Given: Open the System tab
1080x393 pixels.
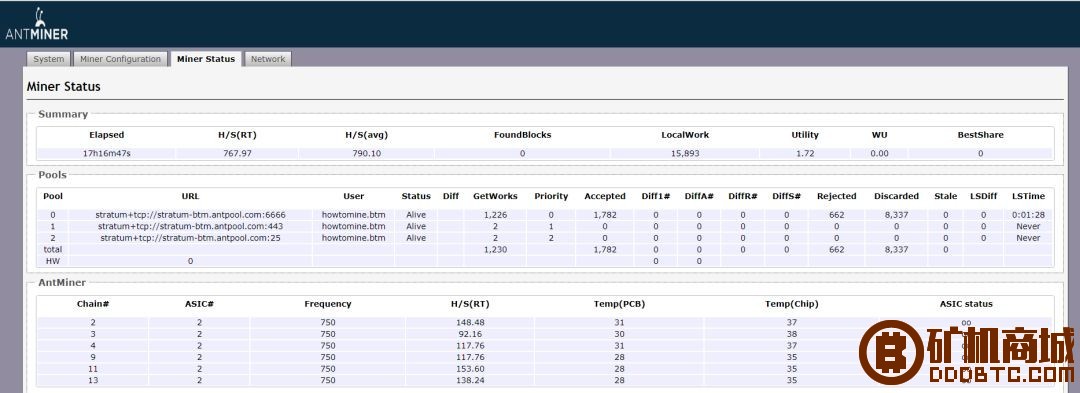Looking at the screenshot, I should coord(49,59).
